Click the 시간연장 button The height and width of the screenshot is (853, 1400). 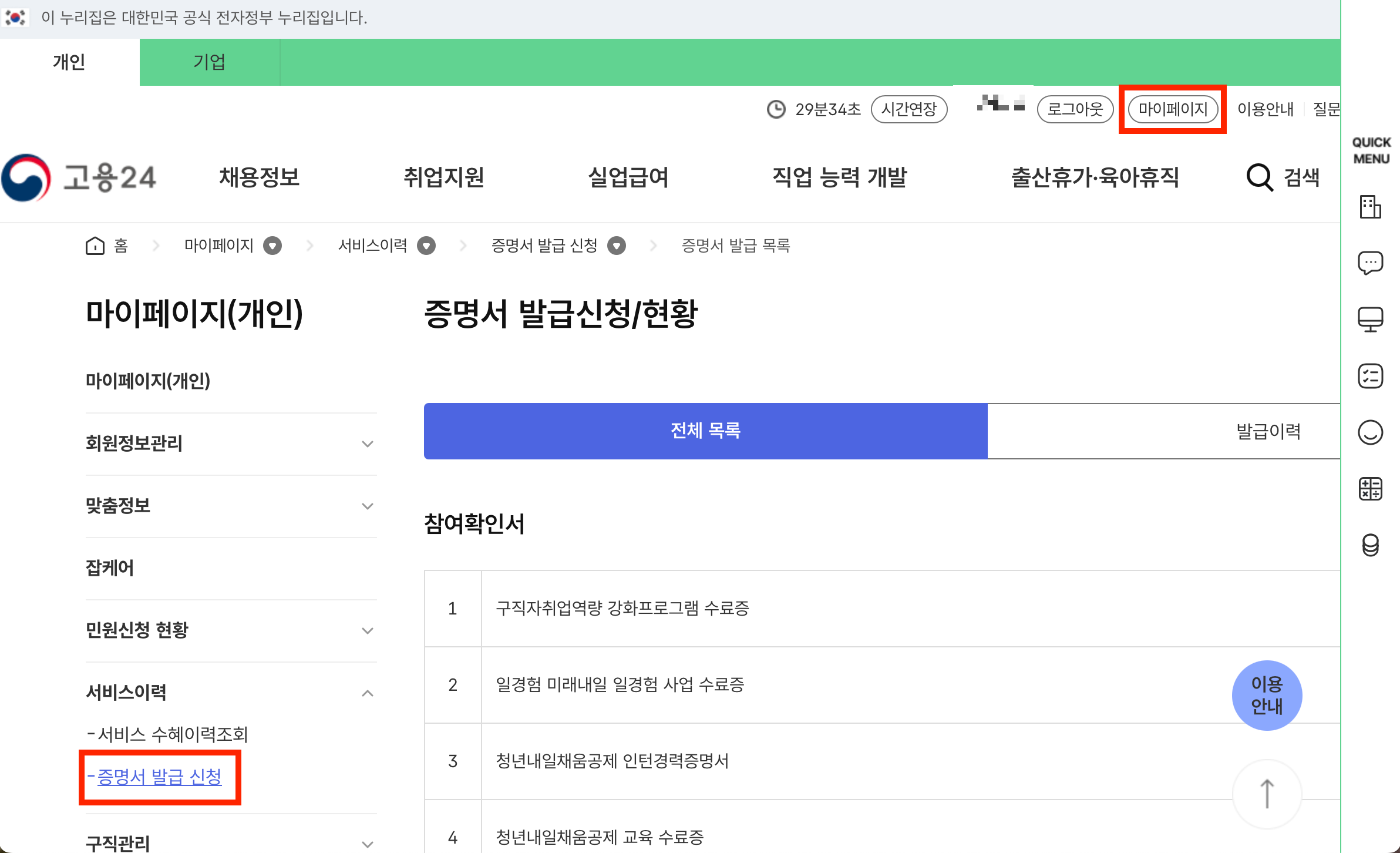tap(908, 109)
